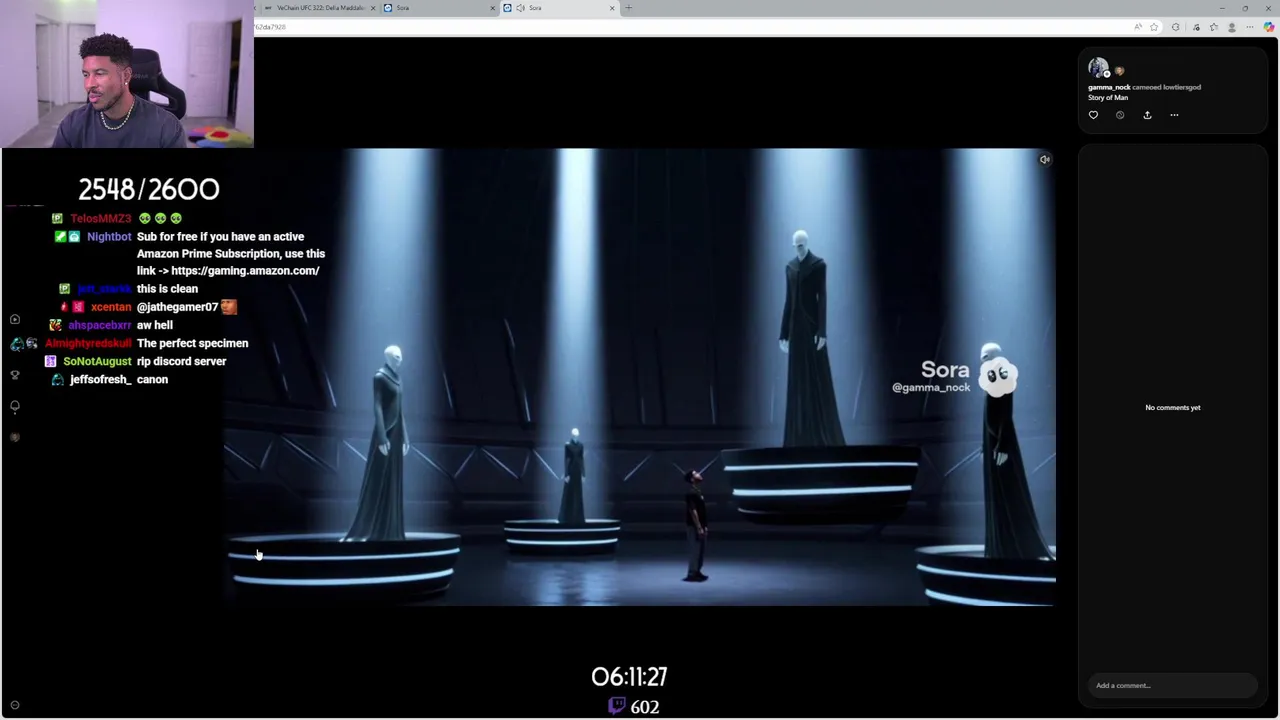Click the xcentan chat username
This screenshot has height=720, width=1280.
(x=111, y=307)
